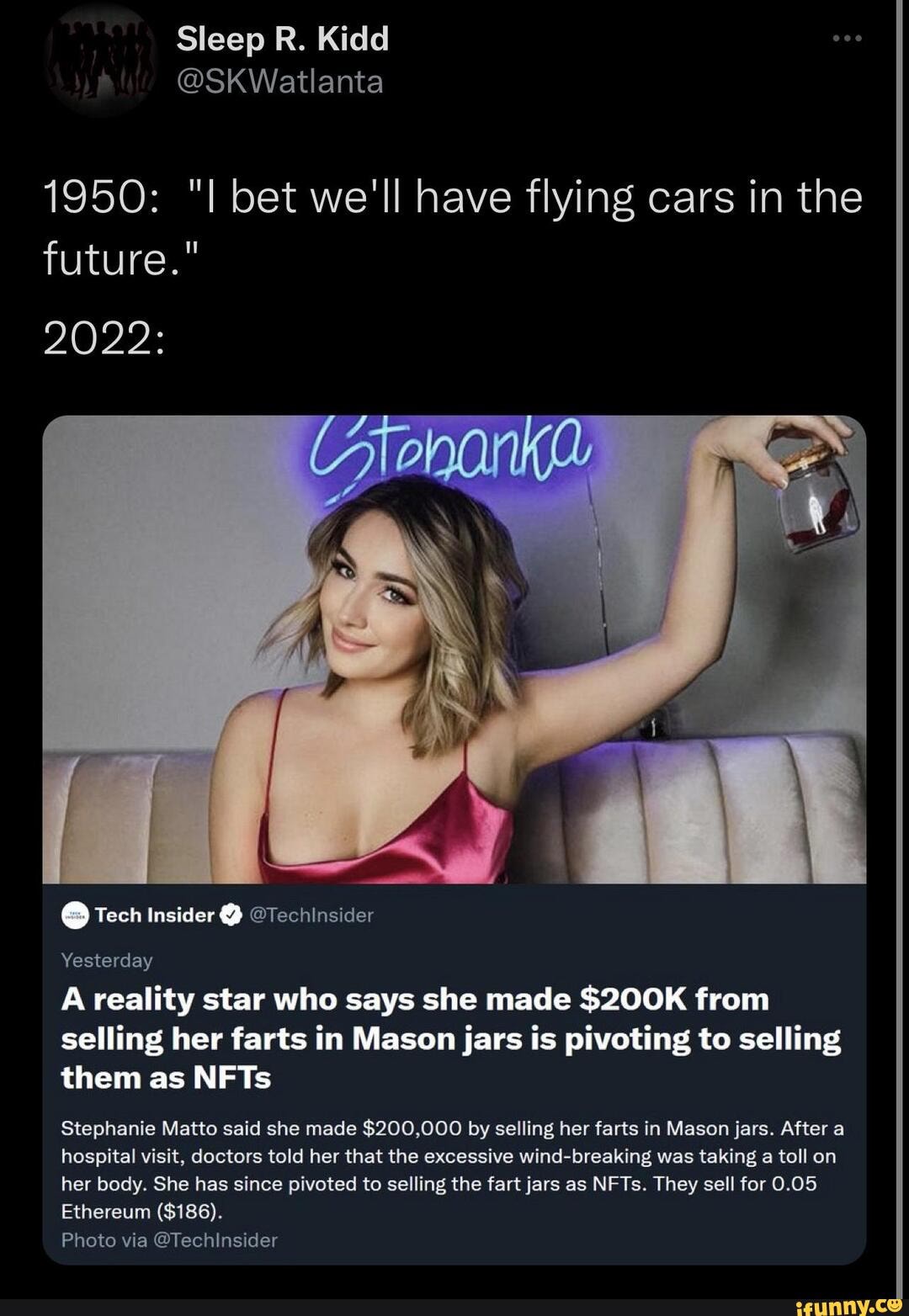
Task: Open the embedded article photo
Action: (x=454, y=650)
